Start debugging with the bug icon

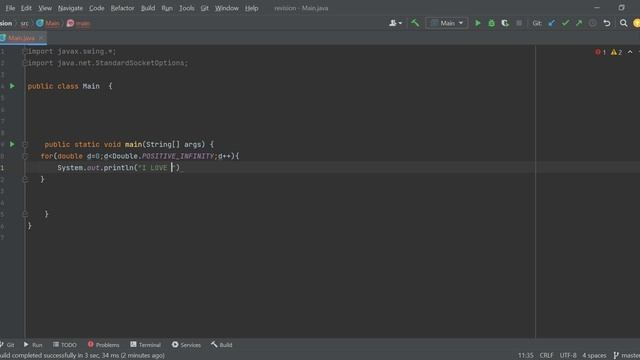[491, 23]
